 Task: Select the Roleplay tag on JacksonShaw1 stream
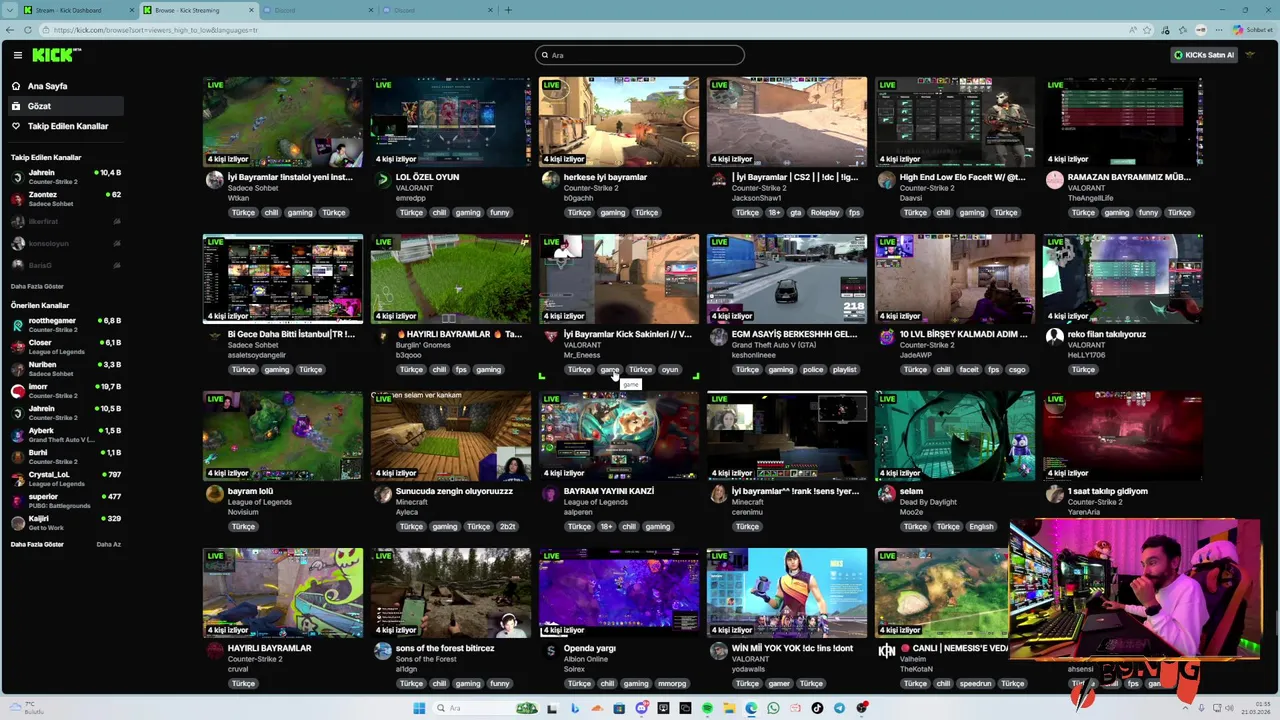825,212
